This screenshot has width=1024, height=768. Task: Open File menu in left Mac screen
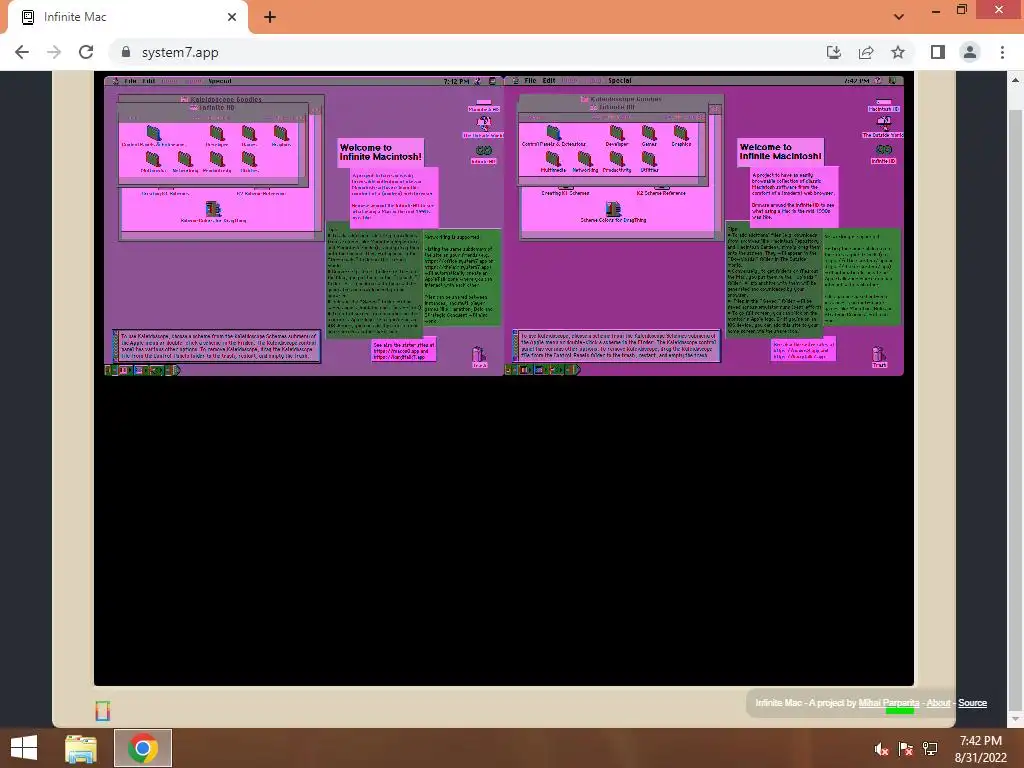click(131, 81)
